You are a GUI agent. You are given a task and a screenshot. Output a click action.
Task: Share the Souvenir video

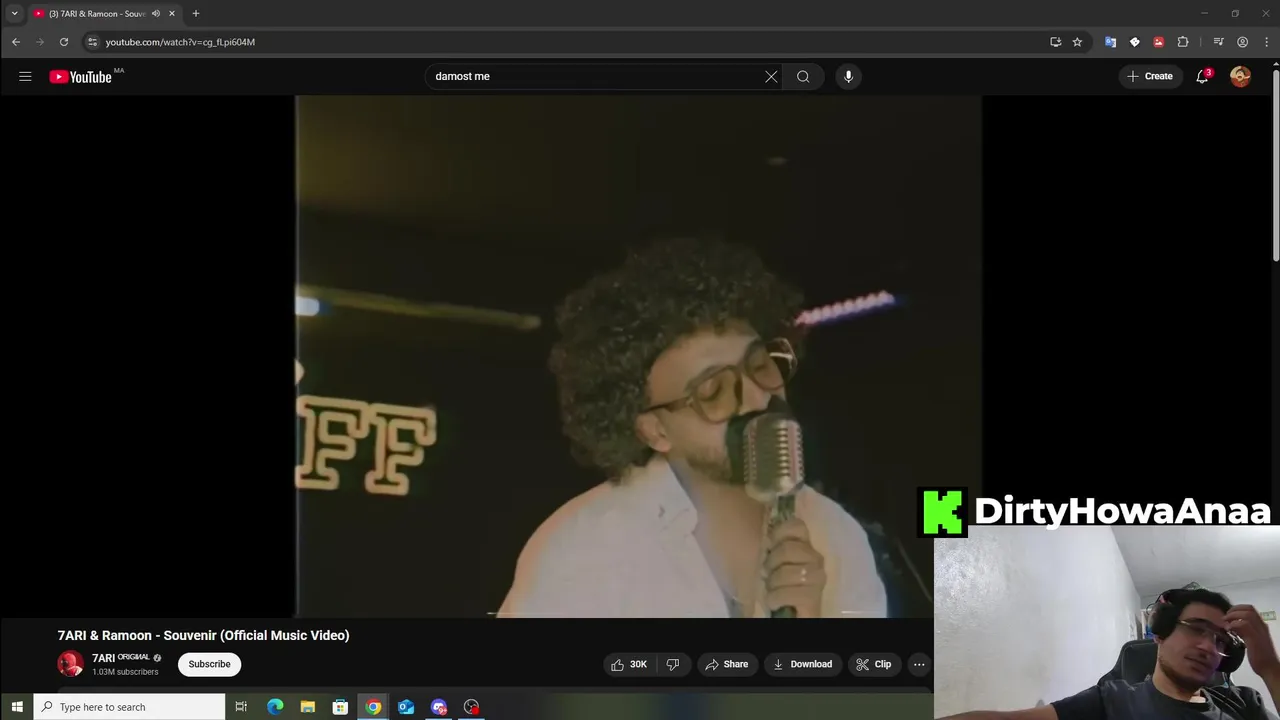tap(726, 664)
